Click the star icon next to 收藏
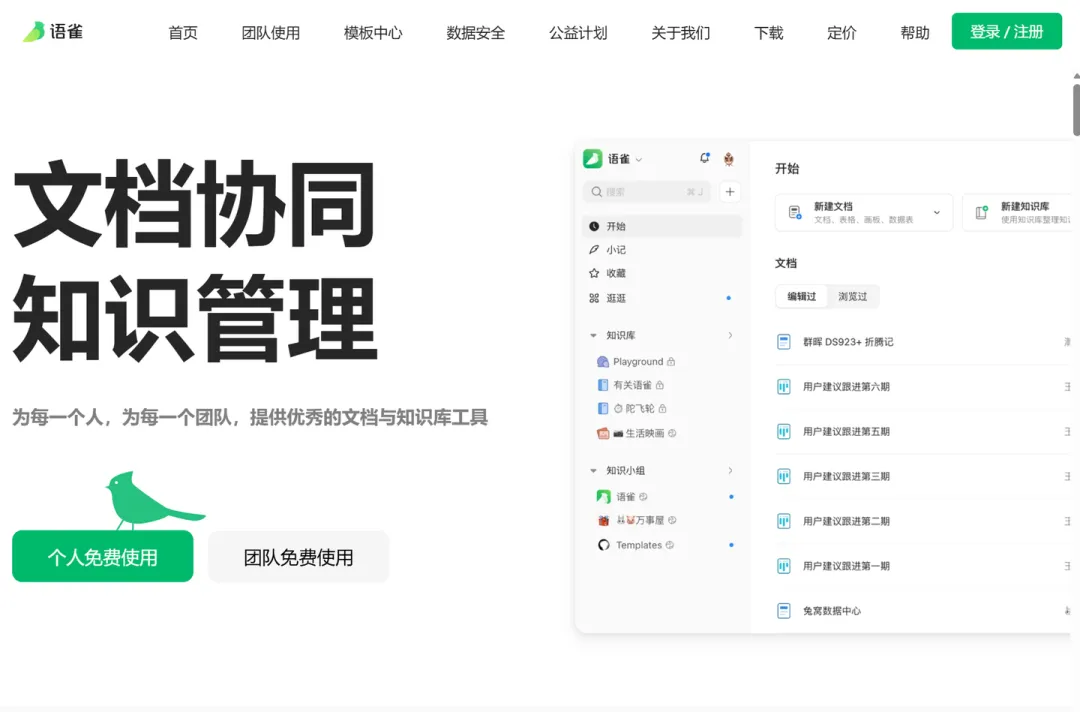This screenshot has width=1080, height=712. (x=594, y=273)
